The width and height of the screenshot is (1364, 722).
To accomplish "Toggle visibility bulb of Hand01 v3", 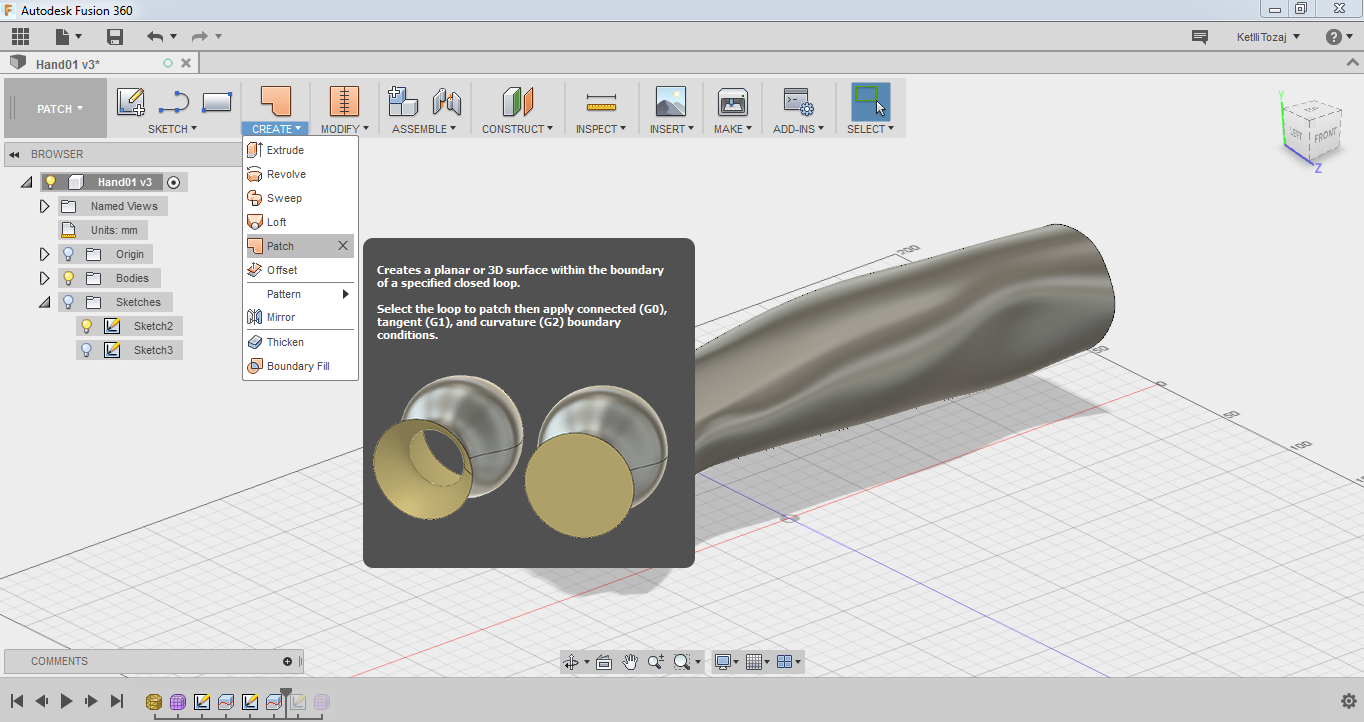I will click(51, 182).
